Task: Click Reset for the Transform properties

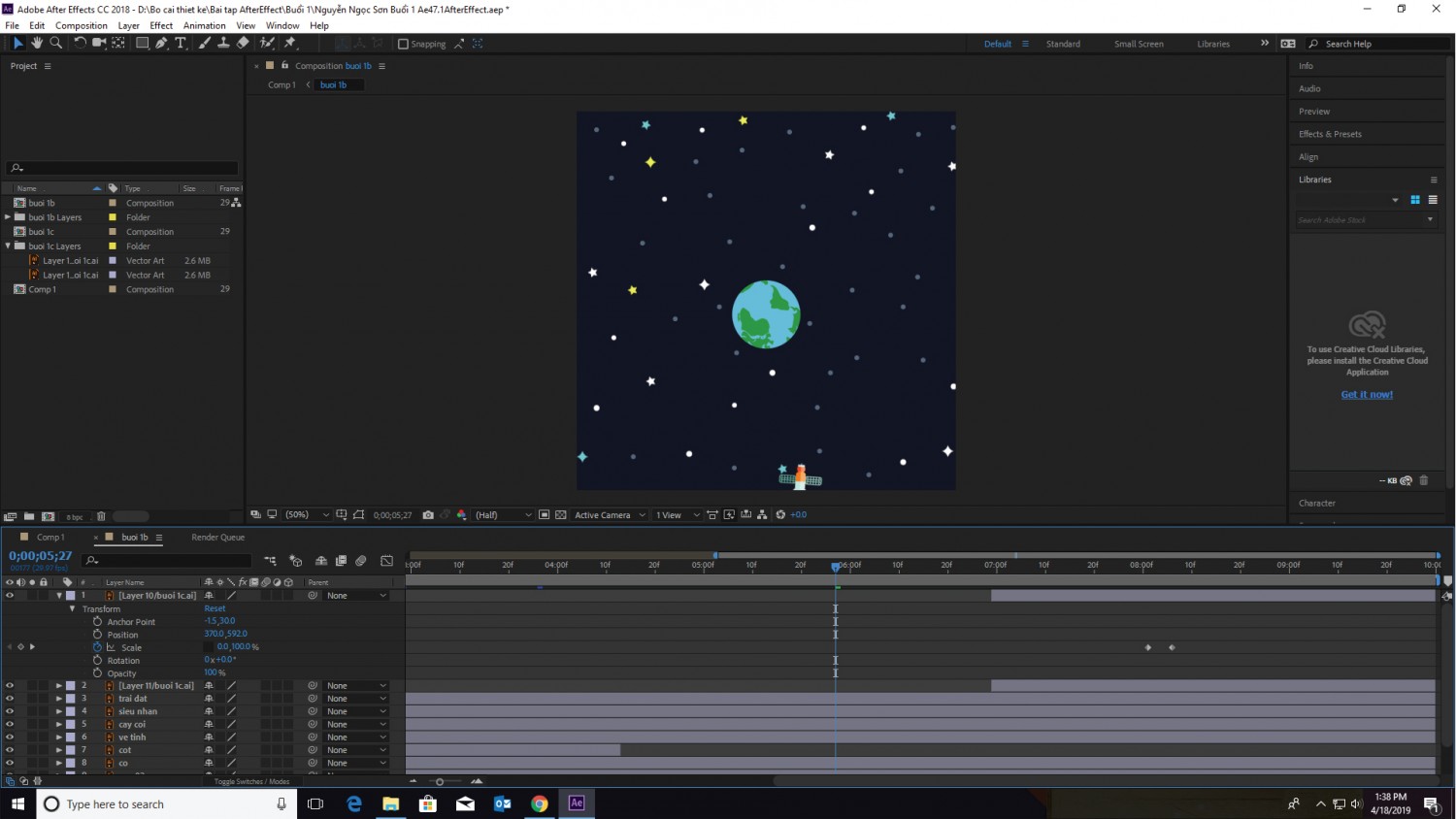Action: tap(215, 608)
